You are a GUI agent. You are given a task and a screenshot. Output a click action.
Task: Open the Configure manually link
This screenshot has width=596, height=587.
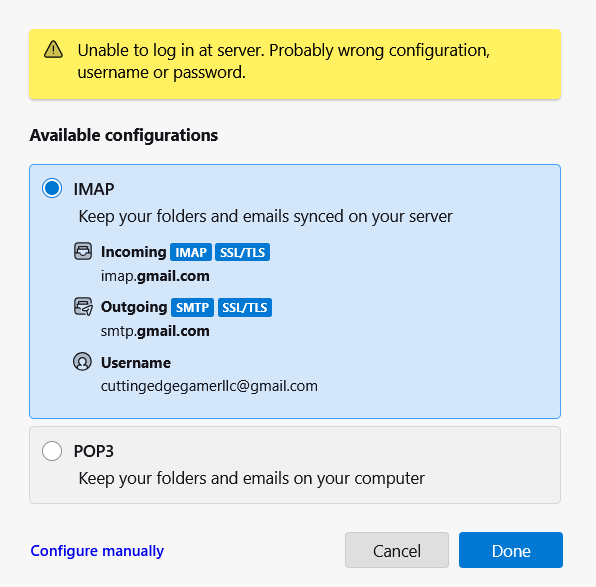(x=97, y=551)
